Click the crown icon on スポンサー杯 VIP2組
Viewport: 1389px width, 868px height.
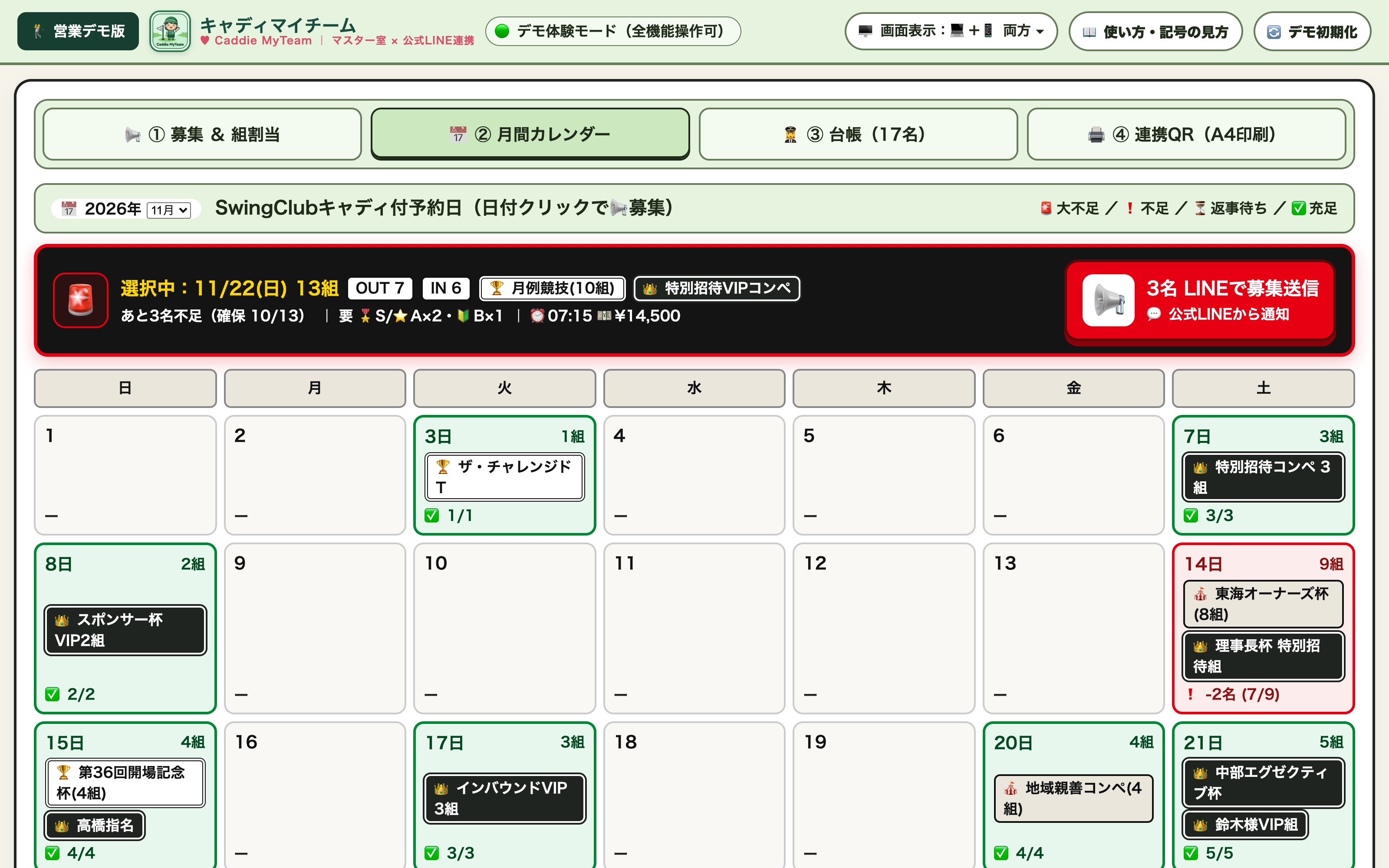click(x=62, y=620)
